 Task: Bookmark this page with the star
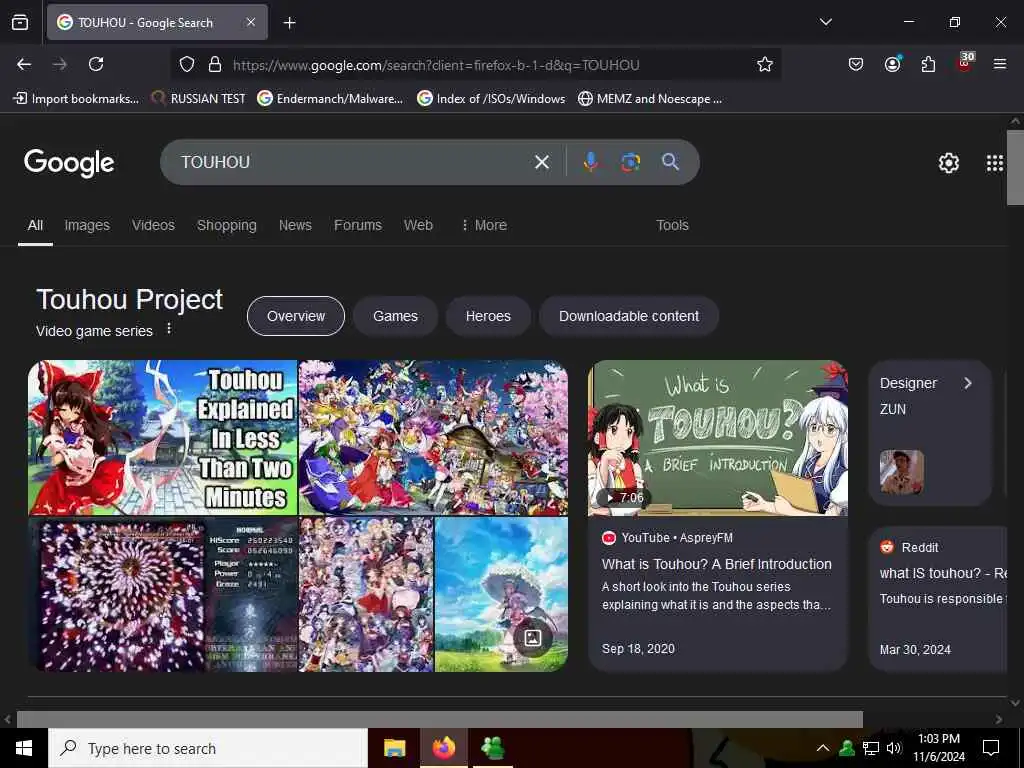(x=765, y=64)
